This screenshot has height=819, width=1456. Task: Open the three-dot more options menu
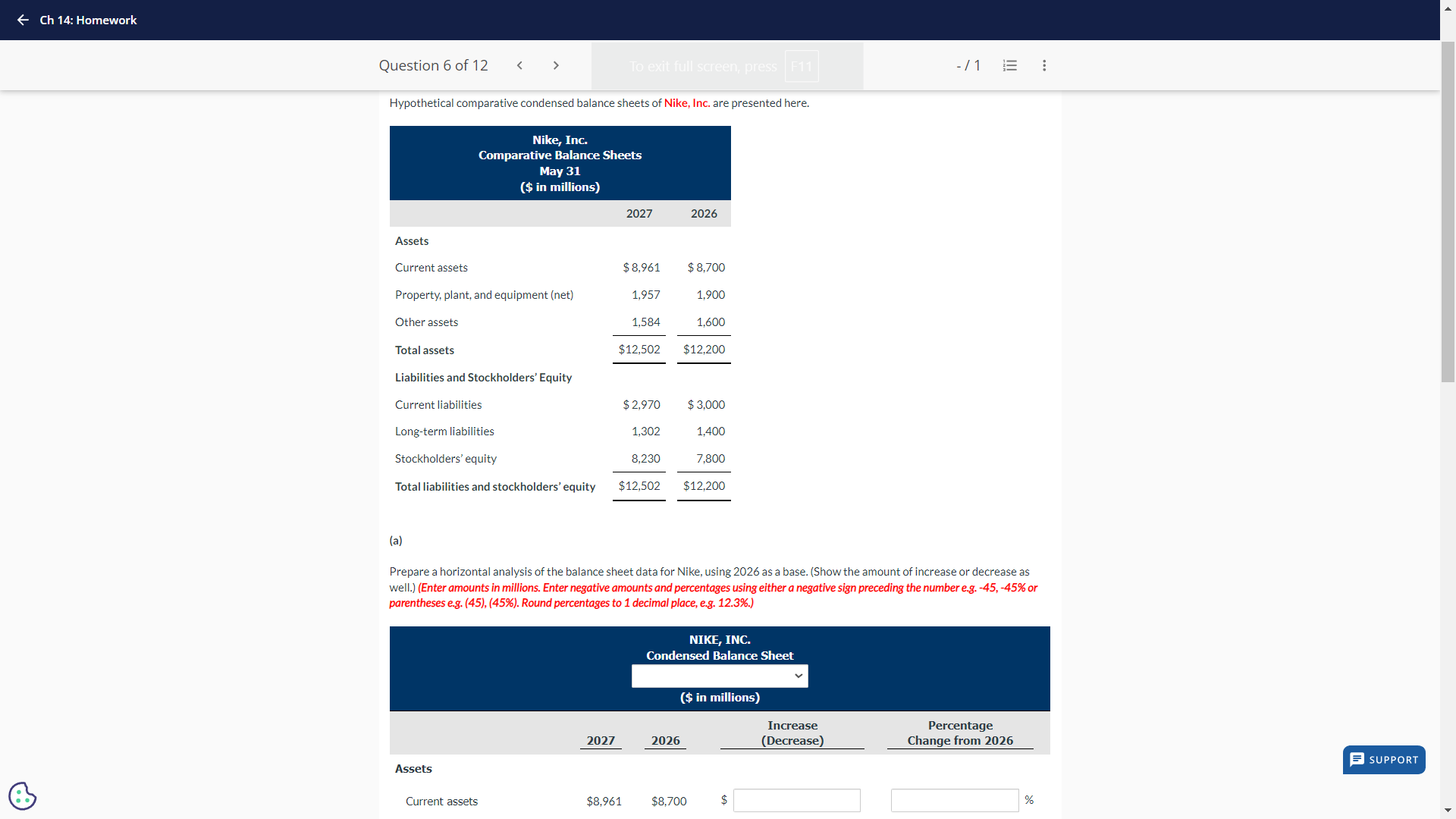[1044, 65]
